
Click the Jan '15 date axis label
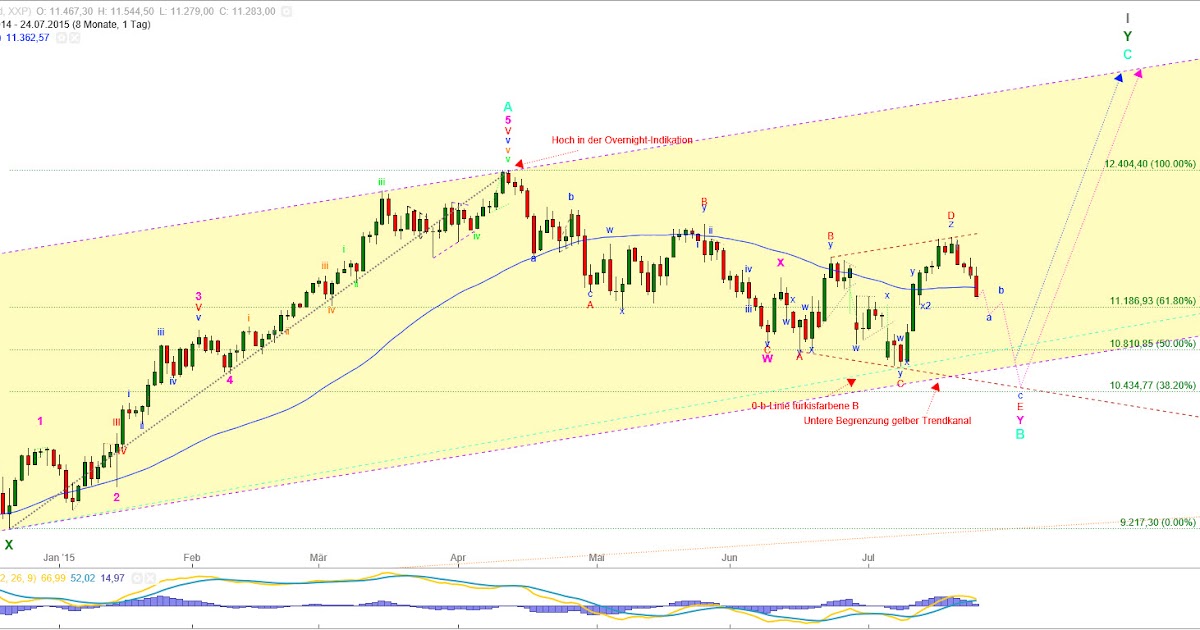[x=60, y=556]
